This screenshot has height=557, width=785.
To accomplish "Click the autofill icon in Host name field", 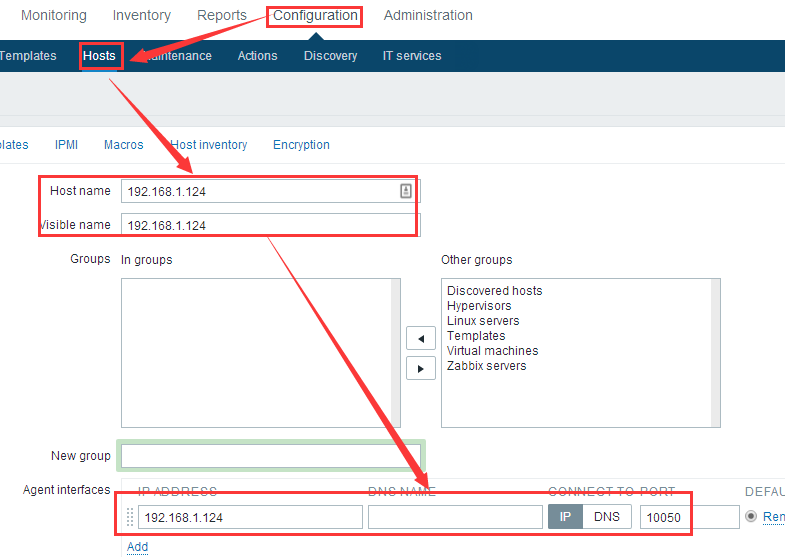I will pyautogui.click(x=406, y=191).
